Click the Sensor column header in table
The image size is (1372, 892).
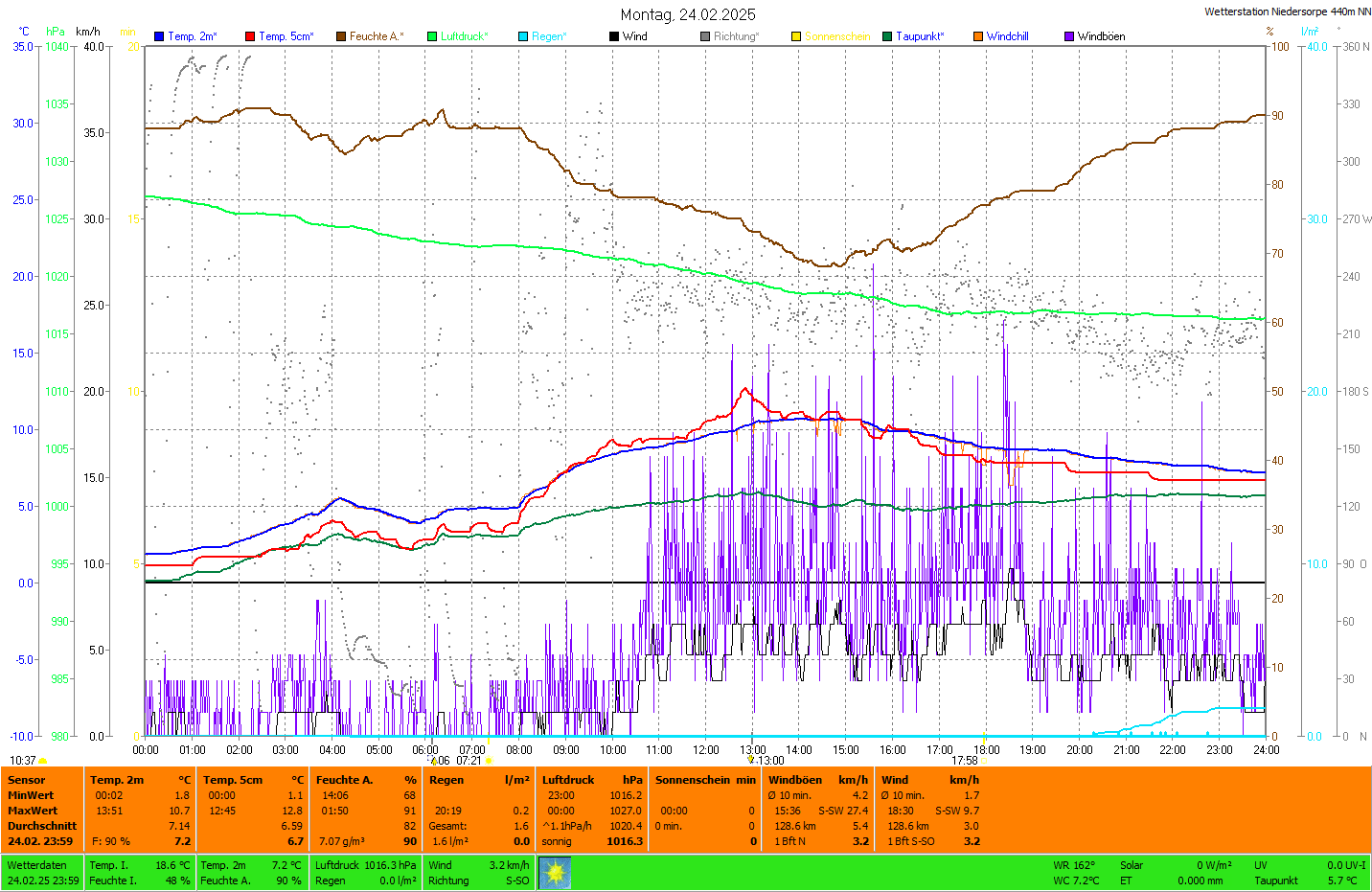[27, 780]
